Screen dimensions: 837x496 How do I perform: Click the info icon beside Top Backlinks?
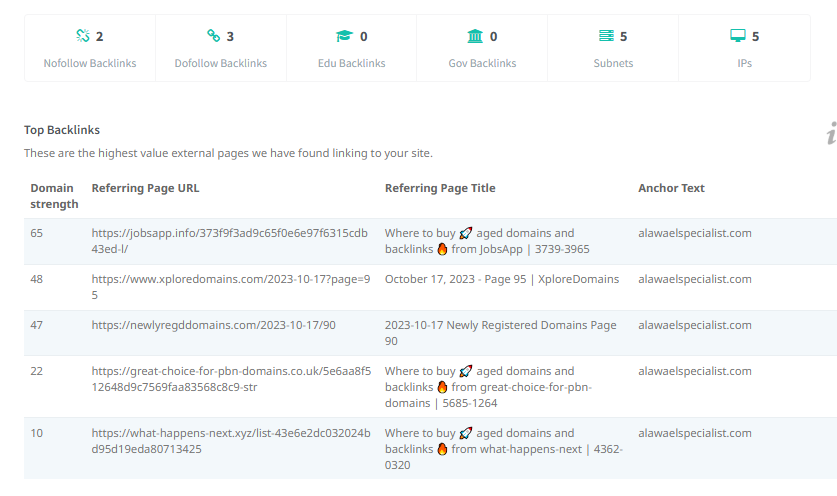point(832,133)
